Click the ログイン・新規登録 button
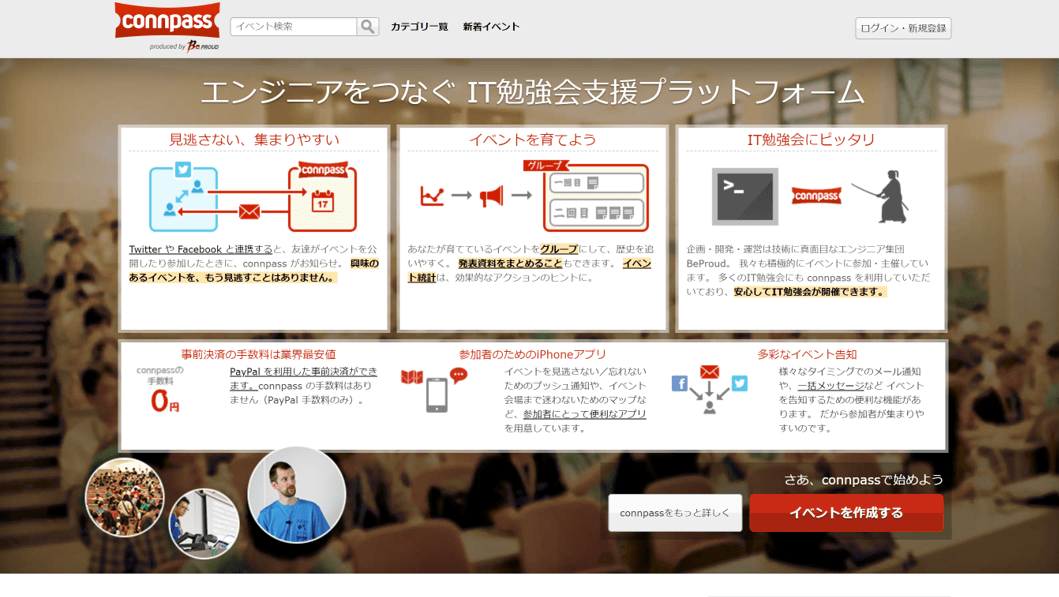Image resolution: width=1059 pixels, height=597 pixels. point(903,28)
